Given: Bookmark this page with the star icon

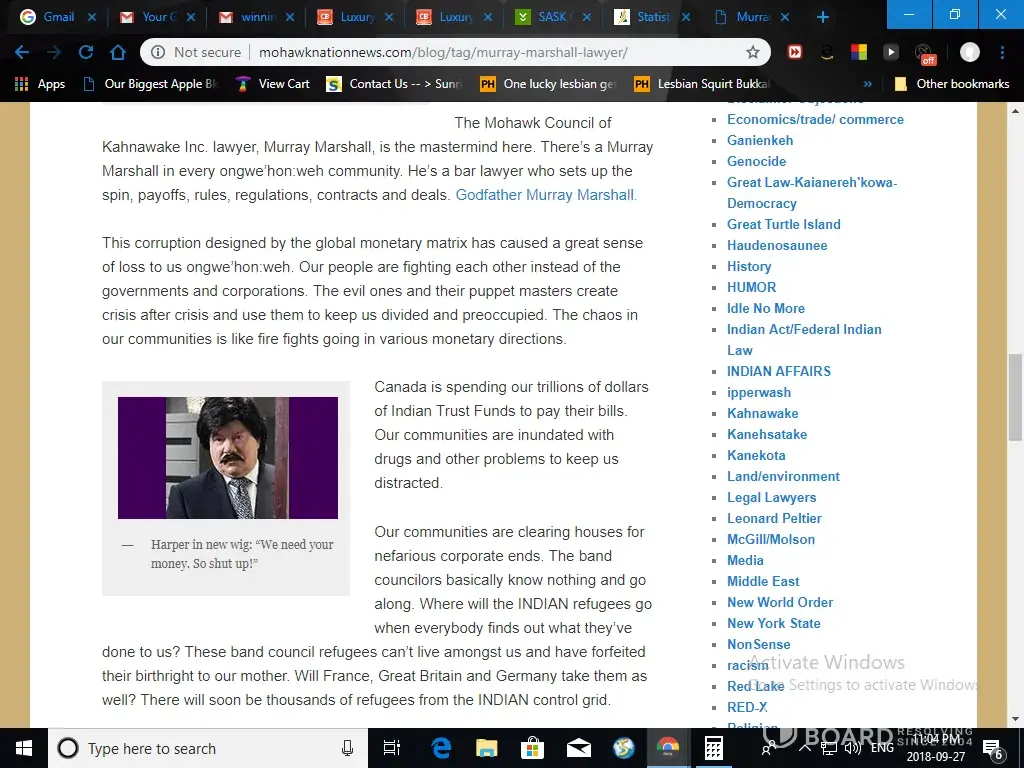Looking at the screenshot, I should click(752, 52).
